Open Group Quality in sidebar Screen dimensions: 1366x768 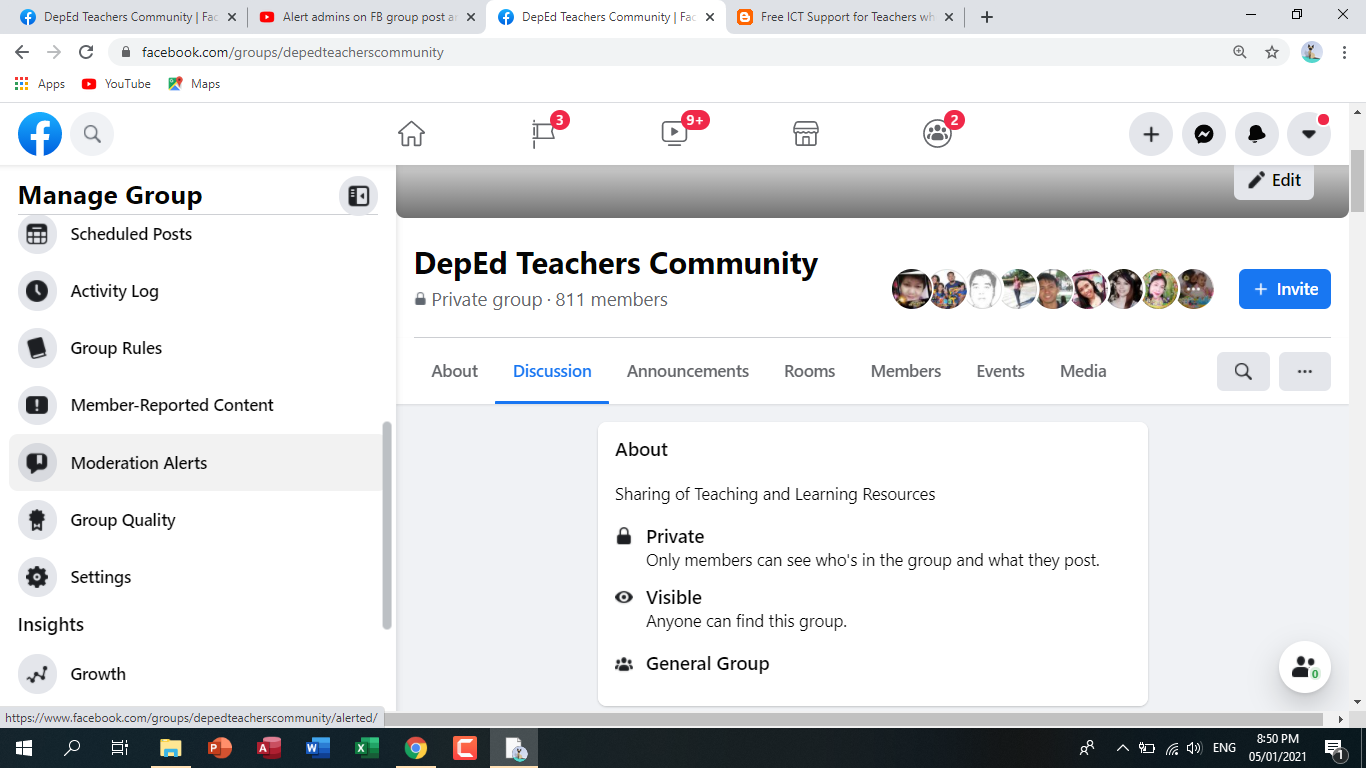196,520
